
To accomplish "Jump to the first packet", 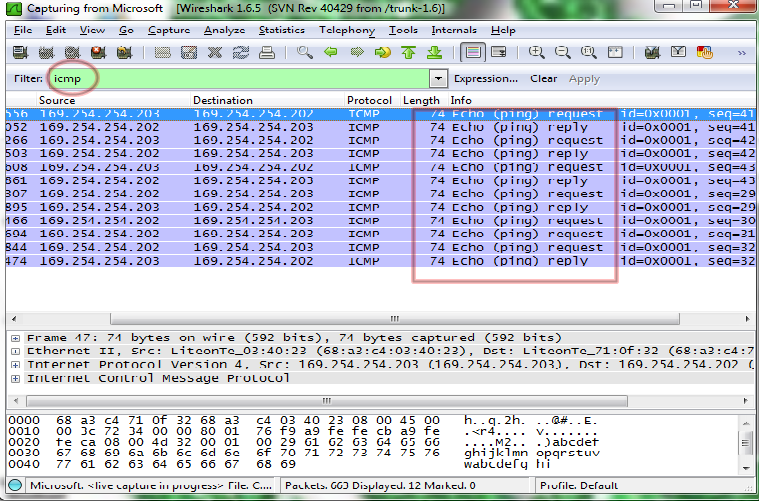I will point(409,52).
